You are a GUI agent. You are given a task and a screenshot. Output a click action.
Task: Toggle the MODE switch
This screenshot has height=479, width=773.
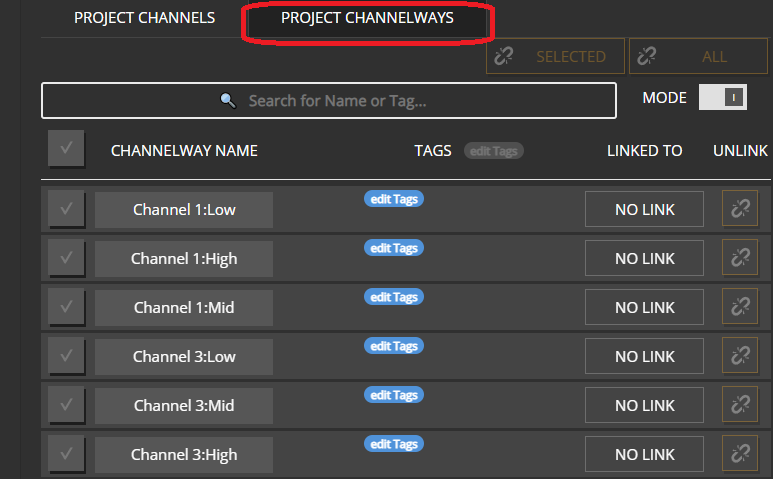click(723, 98)
